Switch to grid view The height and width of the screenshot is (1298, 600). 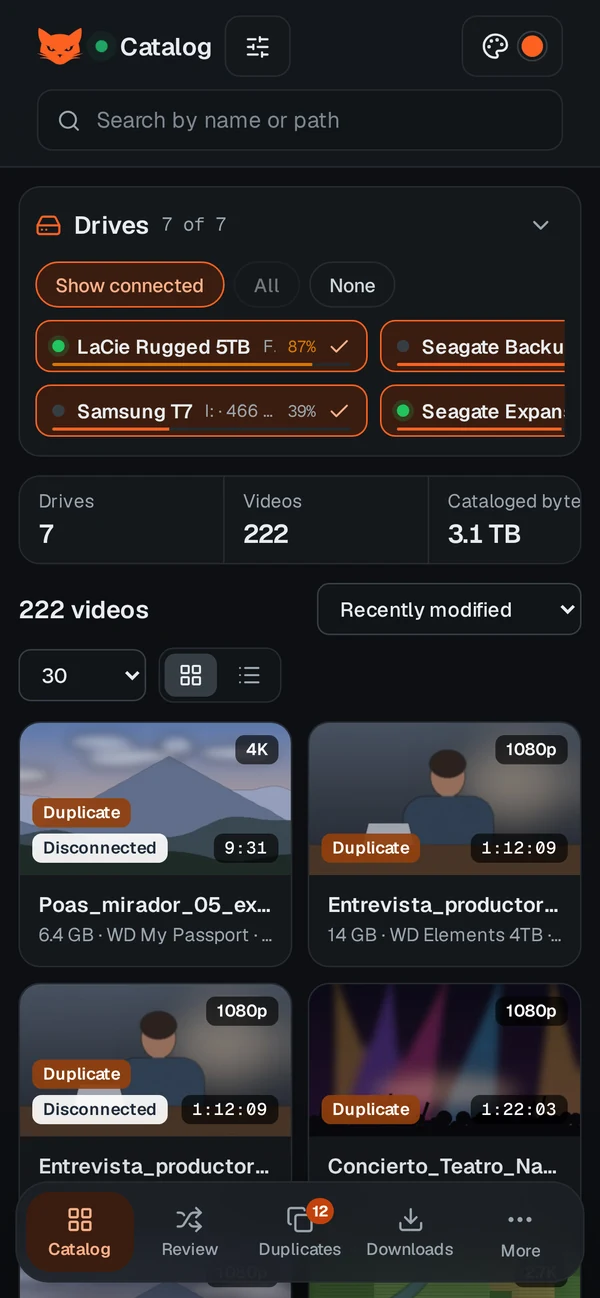[x=191, y=676]
